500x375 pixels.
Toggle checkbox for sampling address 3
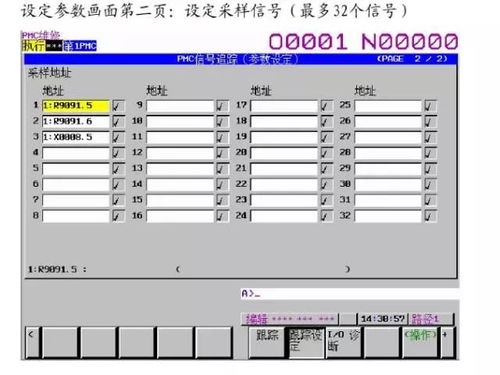pyautogui.click(x=118, y=137)
